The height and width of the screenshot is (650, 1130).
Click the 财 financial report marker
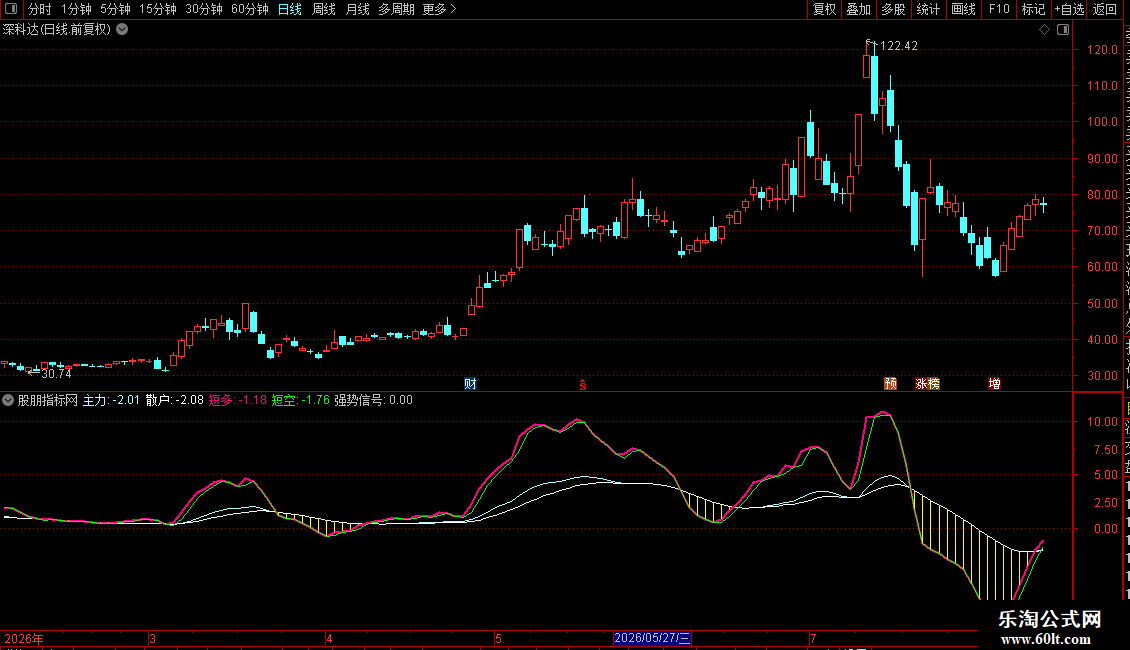470,383
